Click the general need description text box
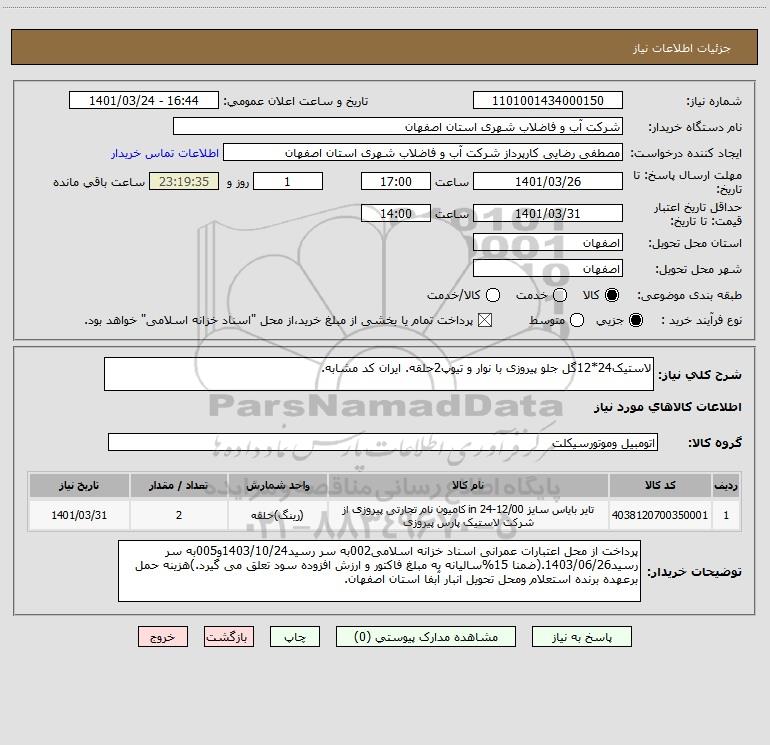Viewport: 770px width, 745px height. tap(379, 374)
